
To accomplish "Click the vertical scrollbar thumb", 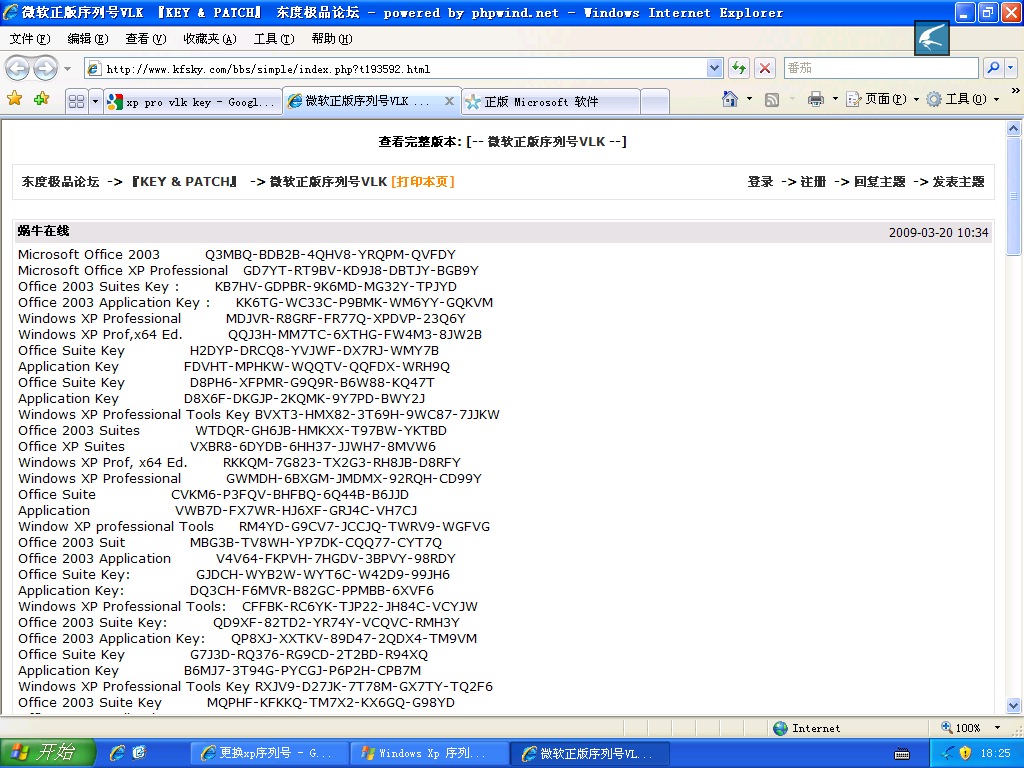I will 1014,195.
